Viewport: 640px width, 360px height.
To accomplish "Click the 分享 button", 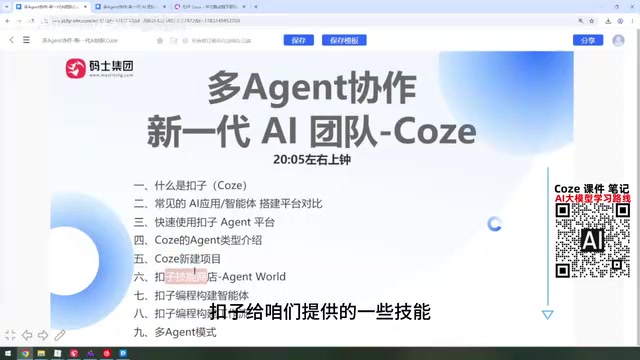I will click(x=588, y=40).
